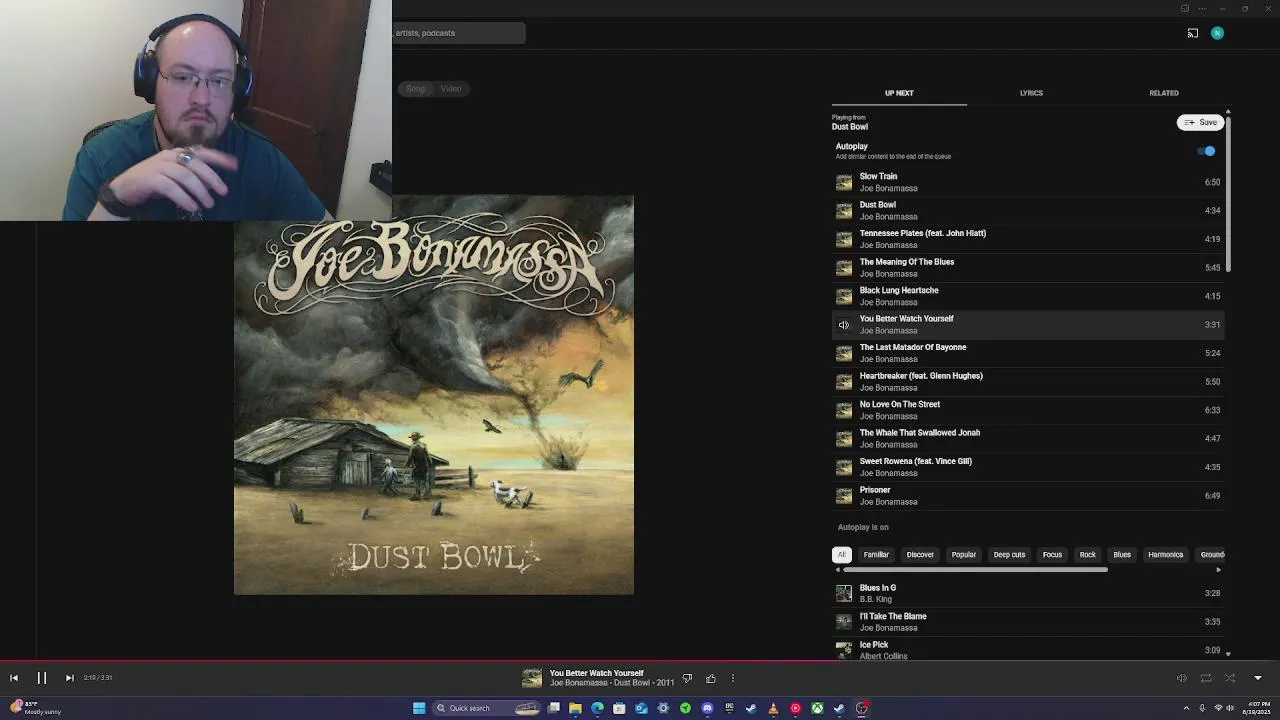Image resolution: width=1280 pixels, height=720 pixels.
Task: Switch to Song mode
Action: [x=415, y=89]
